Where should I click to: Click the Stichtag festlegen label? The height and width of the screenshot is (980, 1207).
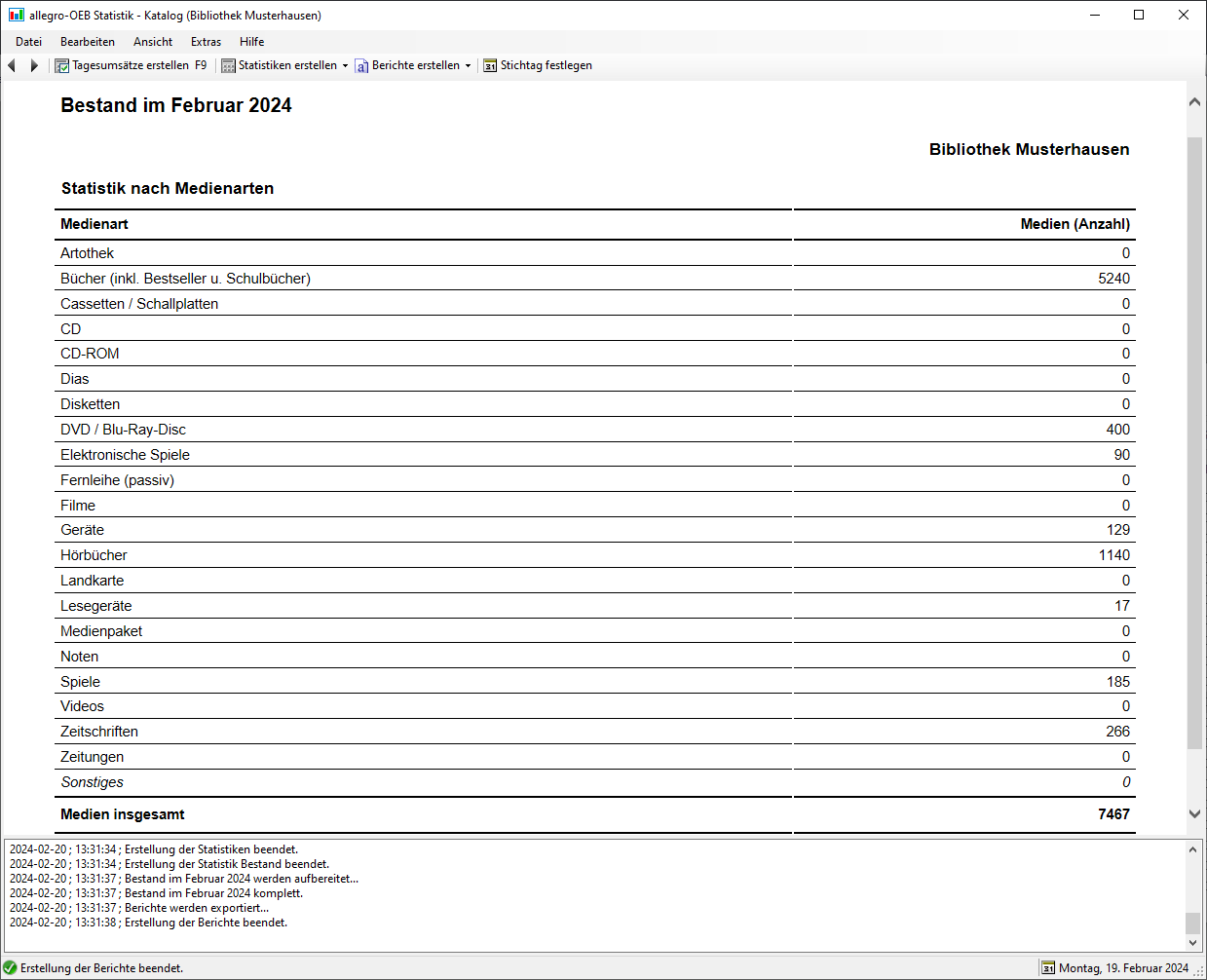(x=546, y=65)
